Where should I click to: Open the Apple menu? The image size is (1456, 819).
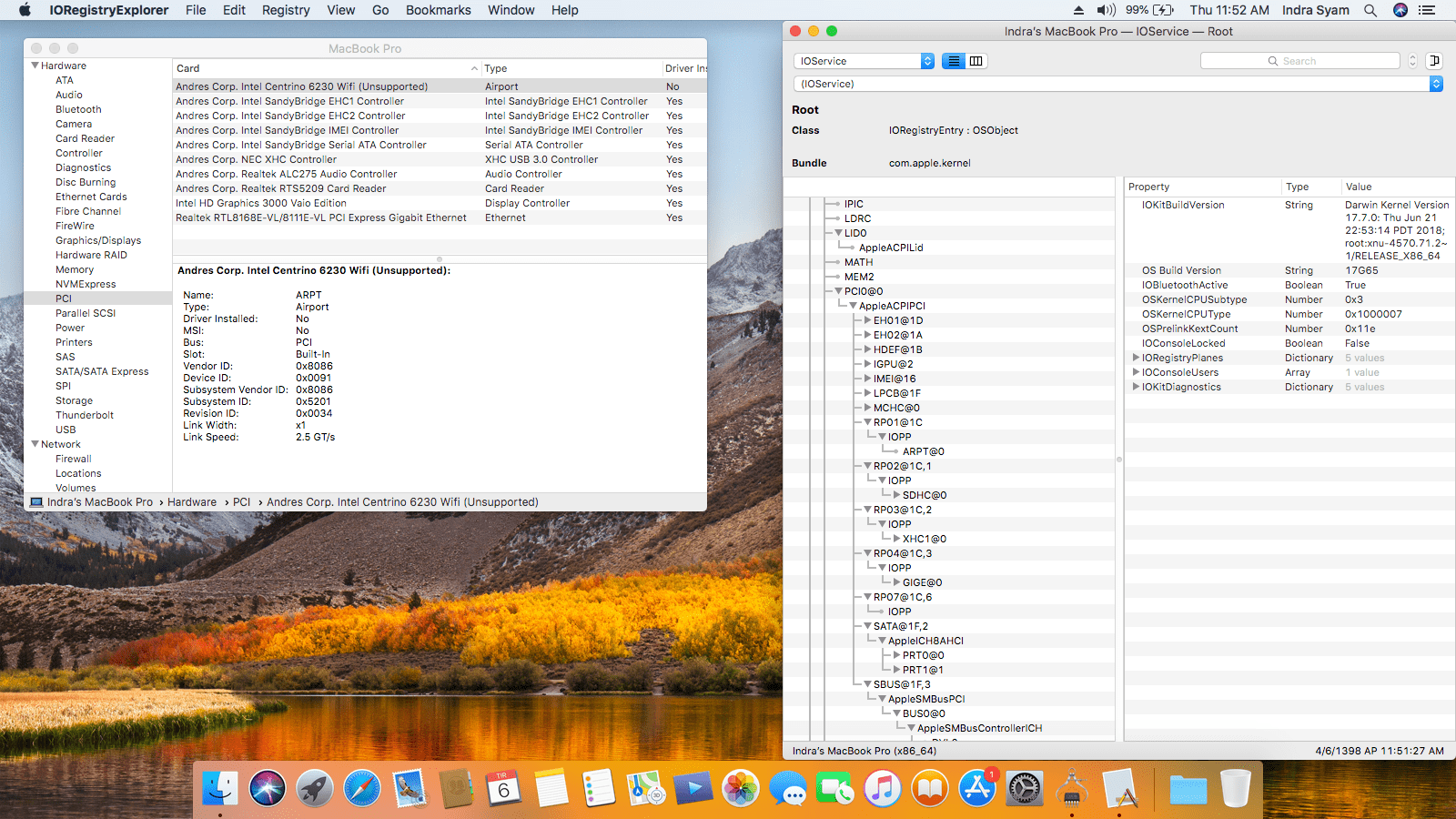point(25,10)
